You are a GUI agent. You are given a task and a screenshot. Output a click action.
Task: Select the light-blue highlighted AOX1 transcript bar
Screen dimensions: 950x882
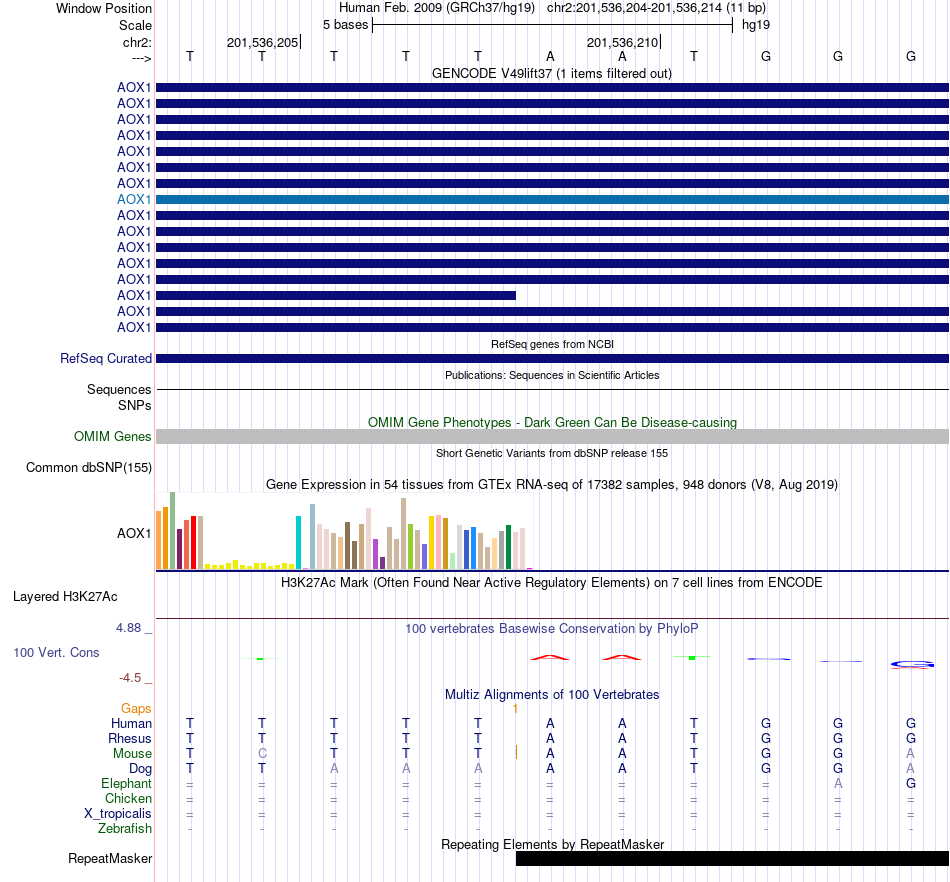552,199
